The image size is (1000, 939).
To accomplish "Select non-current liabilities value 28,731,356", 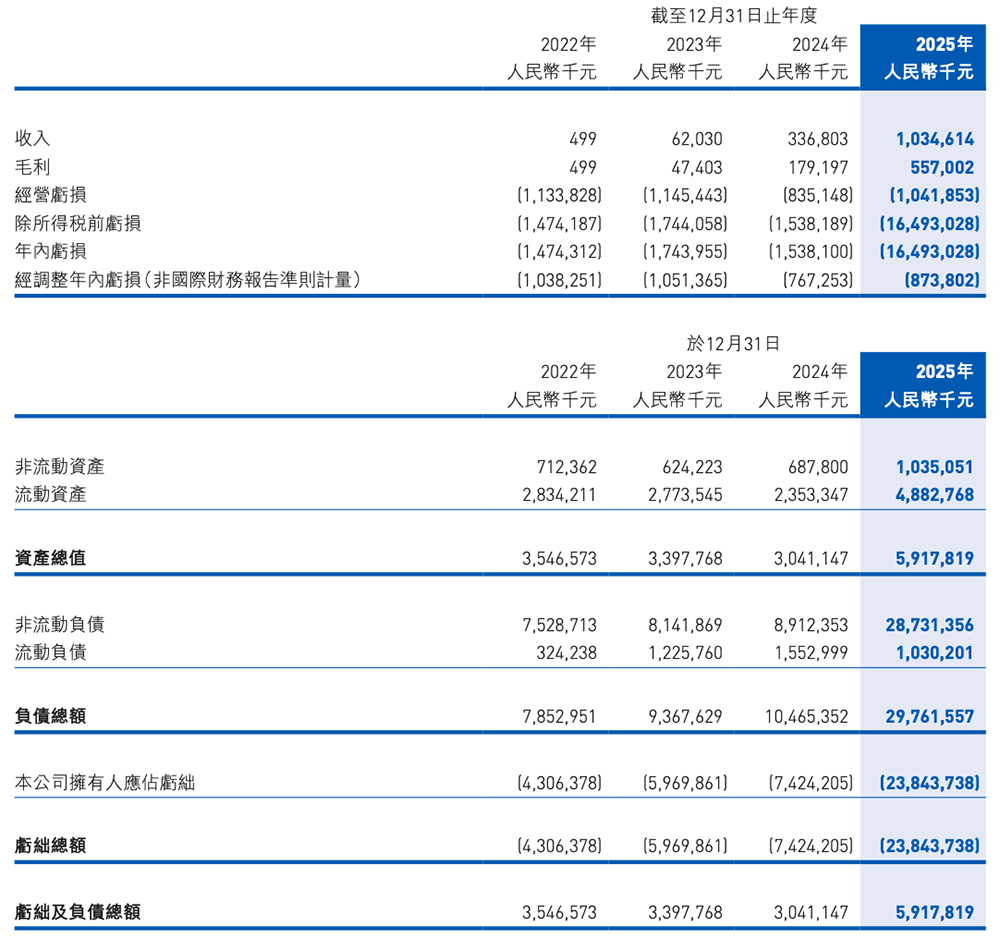I will click(930, 625).
